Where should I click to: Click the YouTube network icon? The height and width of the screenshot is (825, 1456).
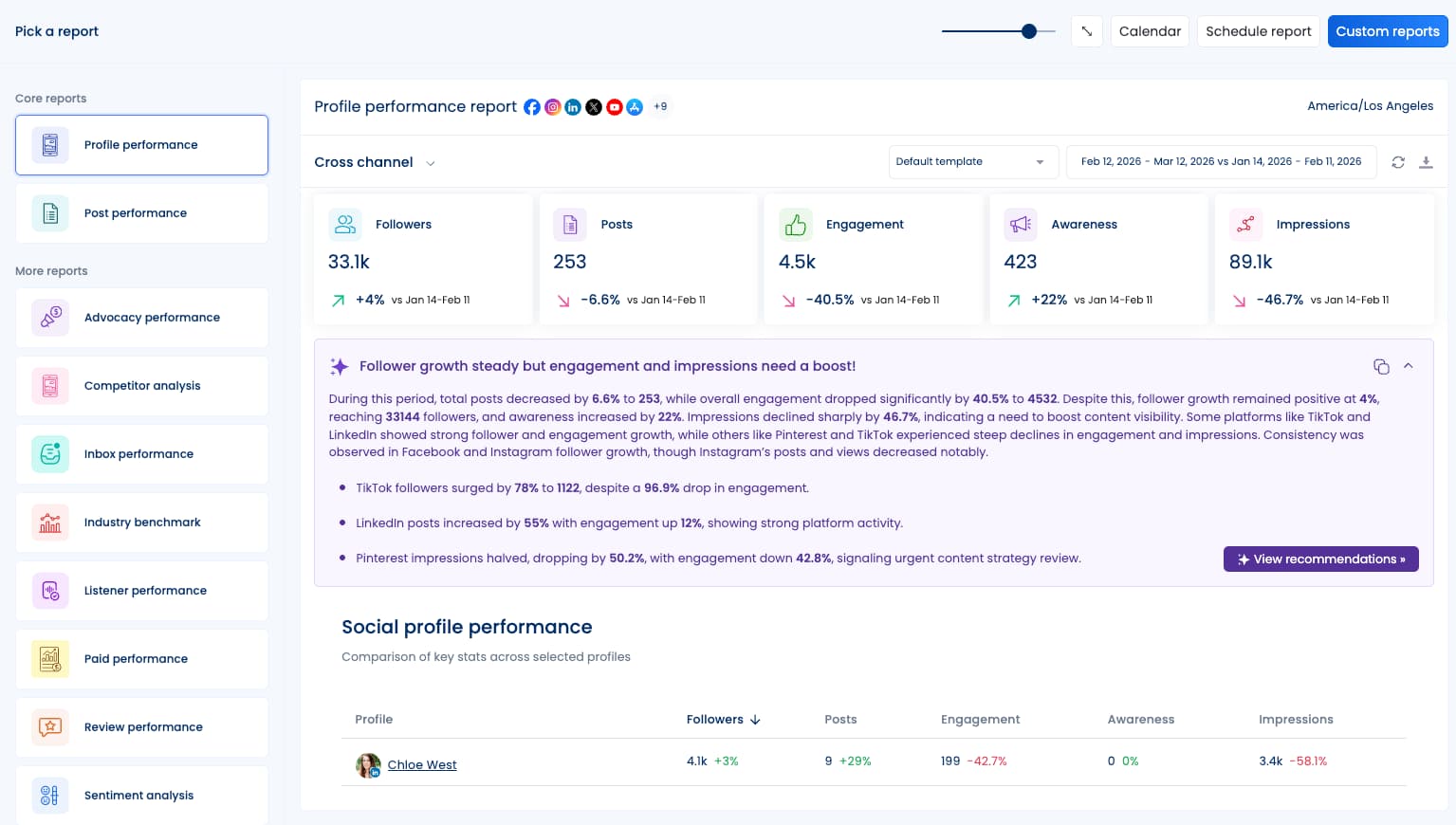(614, 107)
